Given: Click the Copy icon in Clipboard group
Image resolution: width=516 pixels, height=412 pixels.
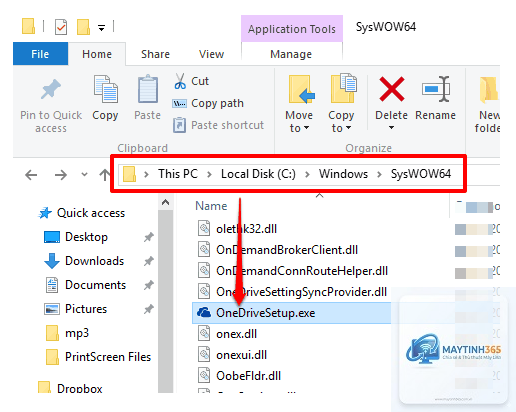Looking at the screenshot, I should (105, 89).
